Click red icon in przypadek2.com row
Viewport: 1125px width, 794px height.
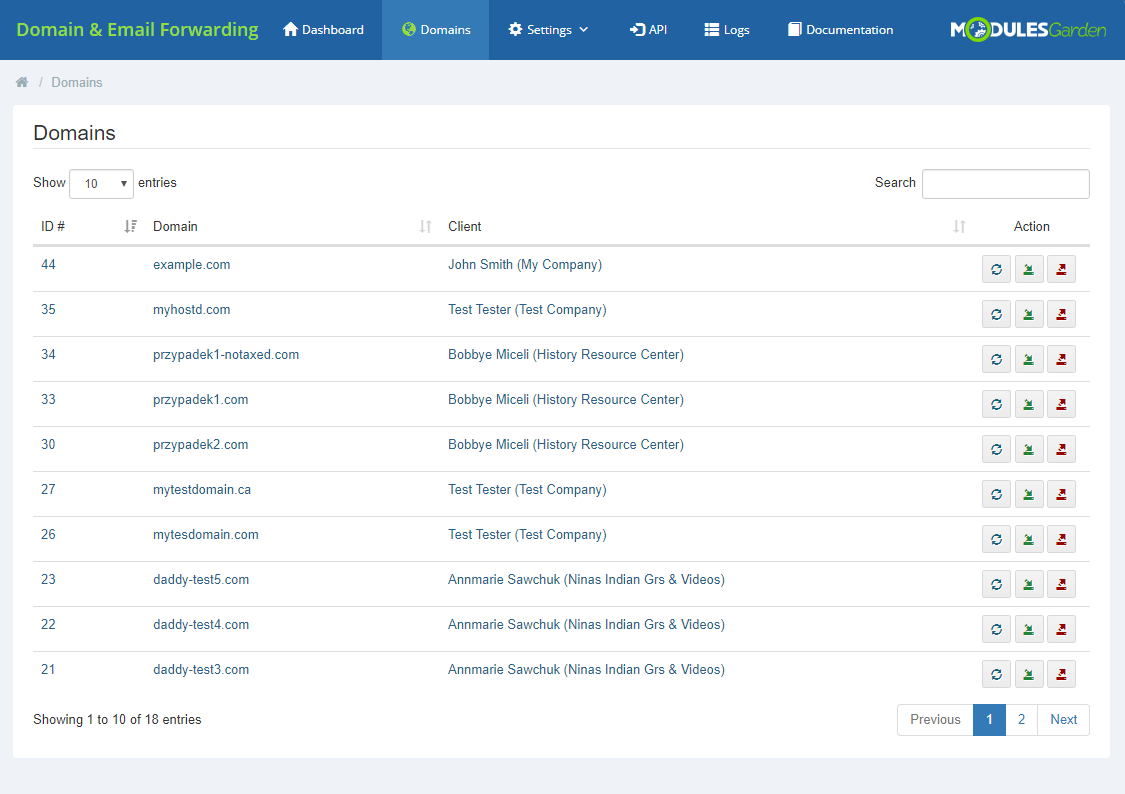[x=1061, y=450]
